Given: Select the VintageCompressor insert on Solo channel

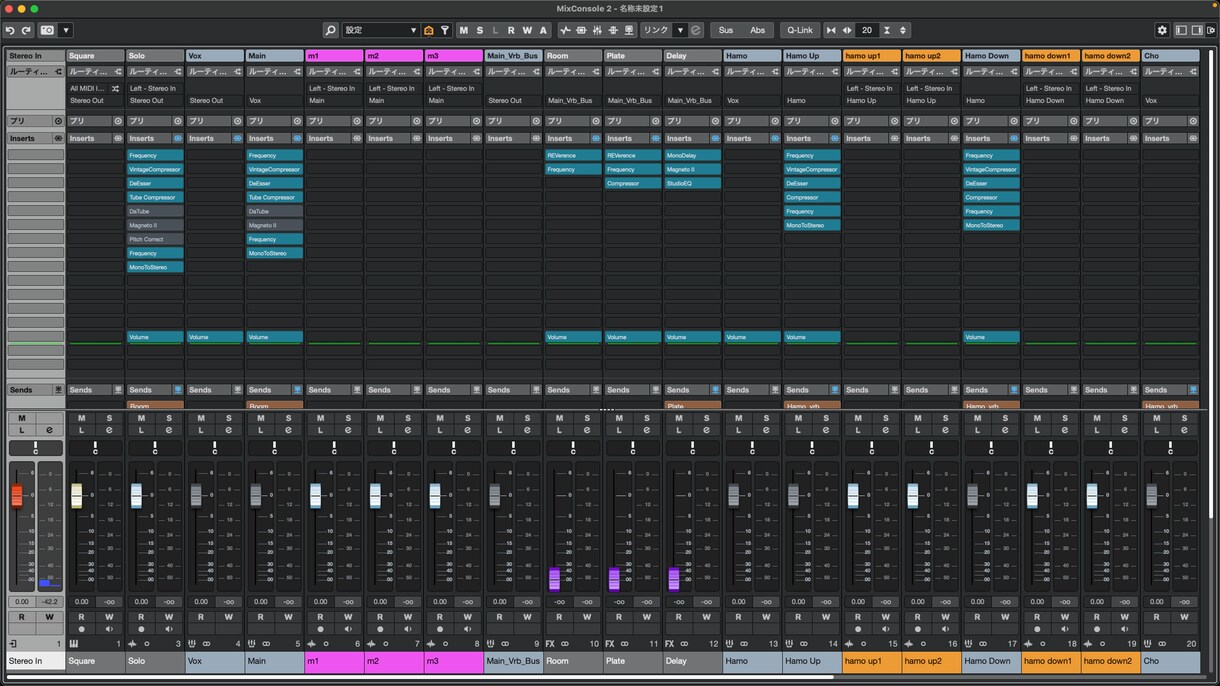Looking at the screenshot, I should pos(155,170).
